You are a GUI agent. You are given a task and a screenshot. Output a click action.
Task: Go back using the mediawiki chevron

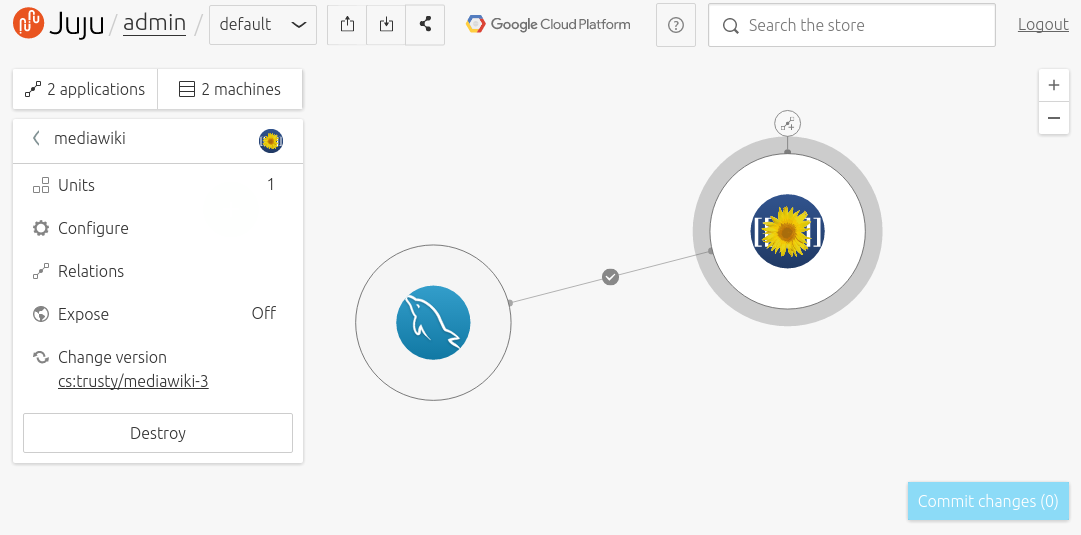point(37,139)
